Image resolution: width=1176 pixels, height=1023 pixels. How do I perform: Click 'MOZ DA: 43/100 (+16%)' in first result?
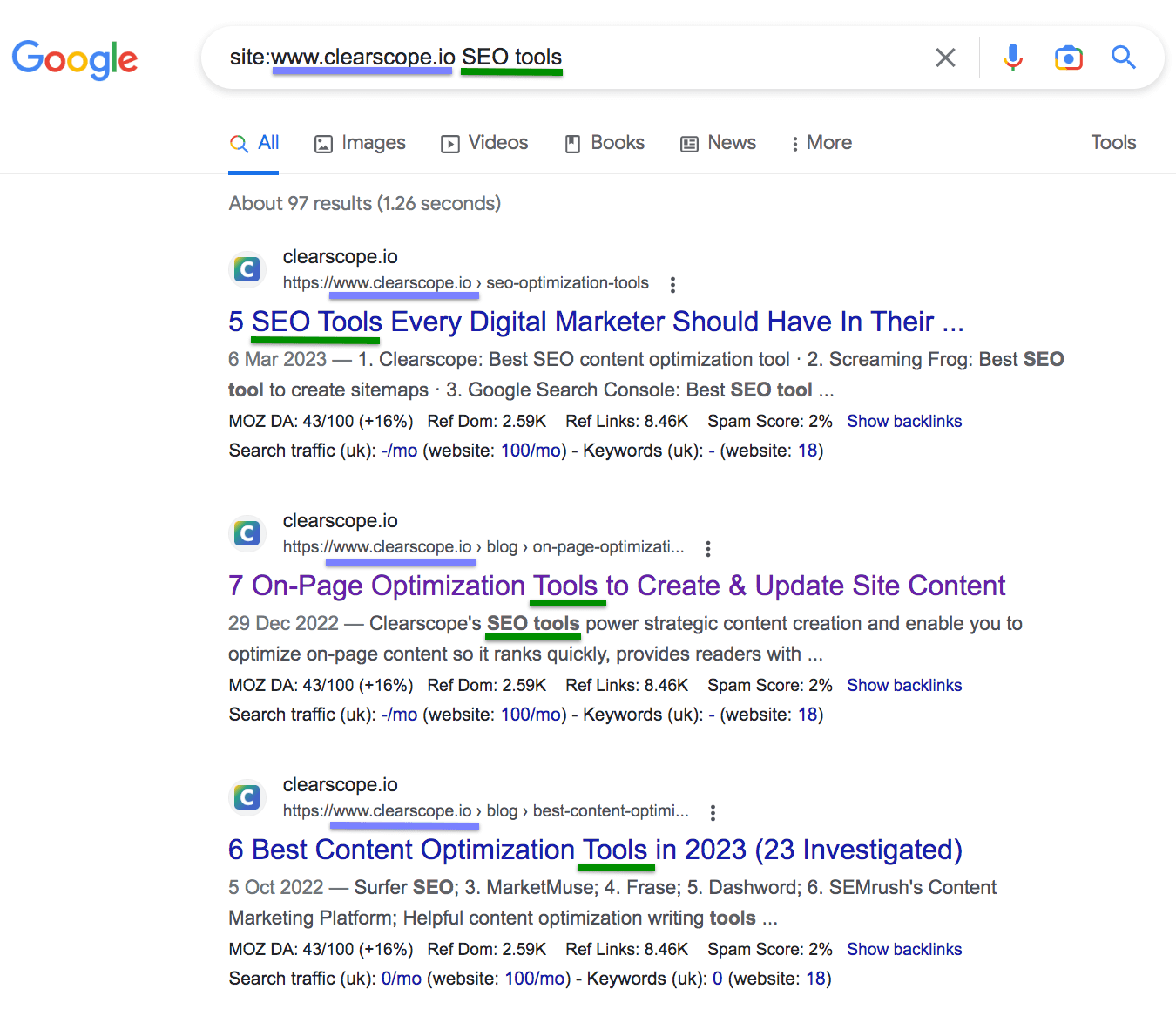(x=321, y=422)
